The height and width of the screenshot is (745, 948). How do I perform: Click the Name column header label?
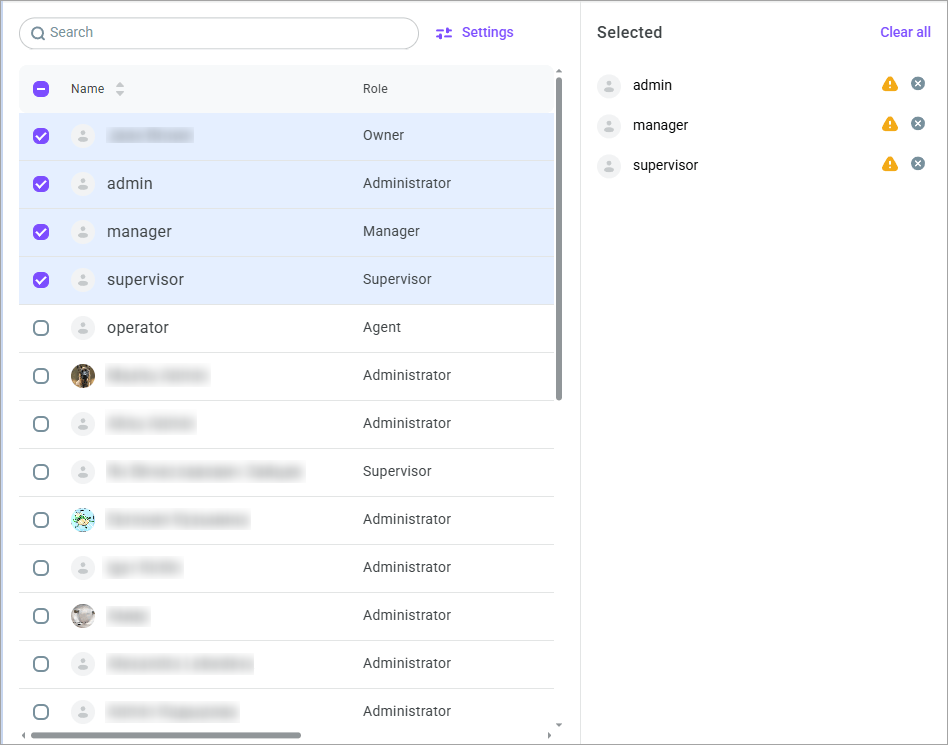pyautogui.click(x=88, y=89)
